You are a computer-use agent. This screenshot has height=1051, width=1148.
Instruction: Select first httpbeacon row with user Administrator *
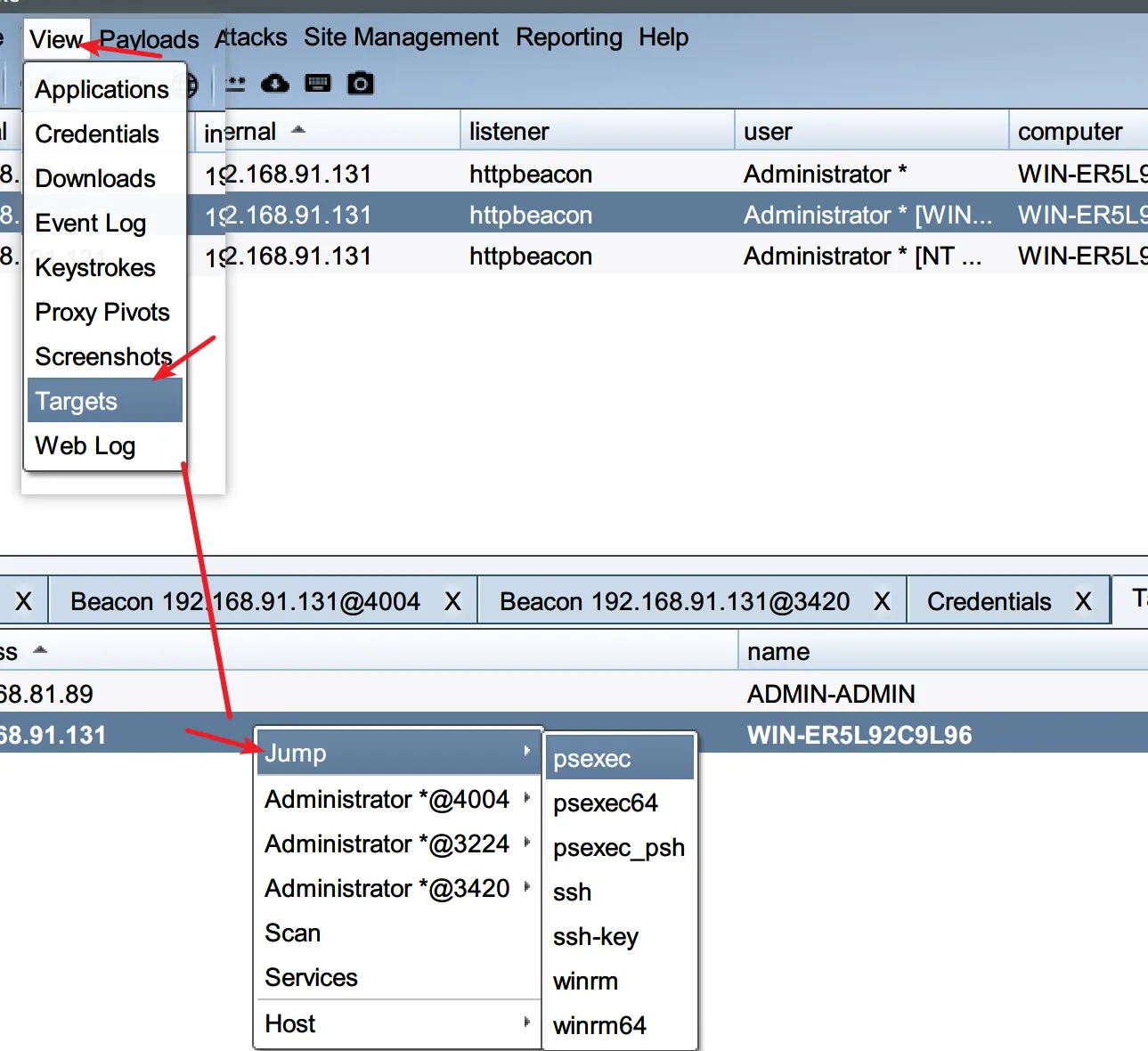574,174
